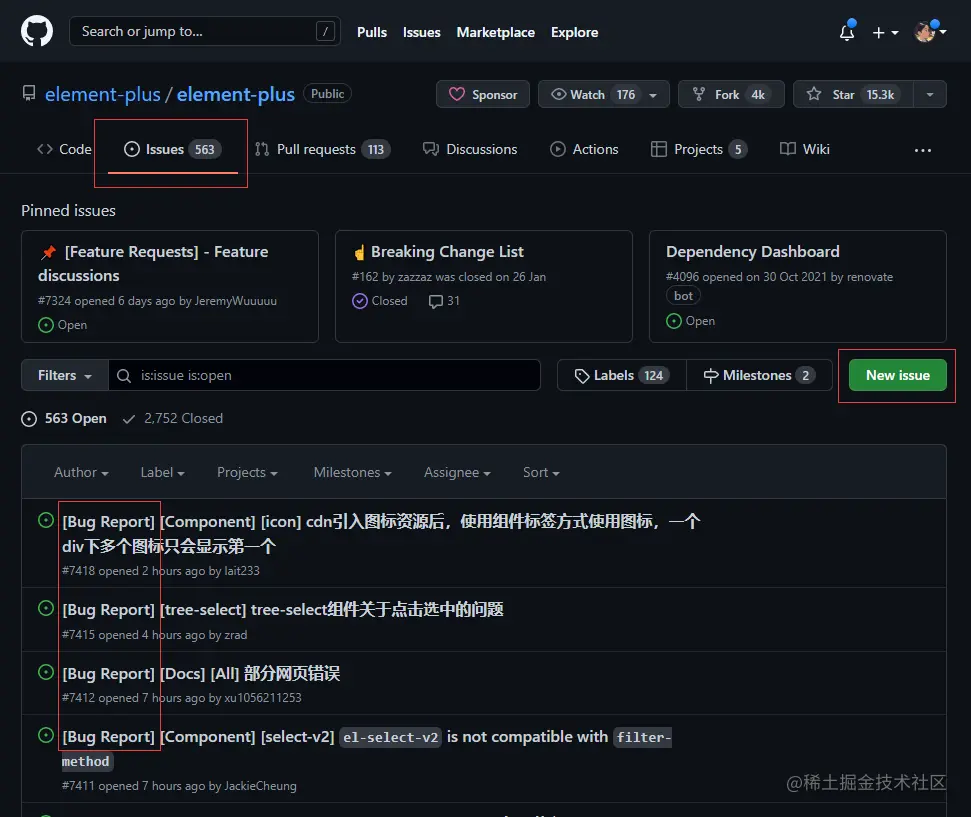
Task: Click the comment count icon showing 31
Action: (x=436, y=302)
